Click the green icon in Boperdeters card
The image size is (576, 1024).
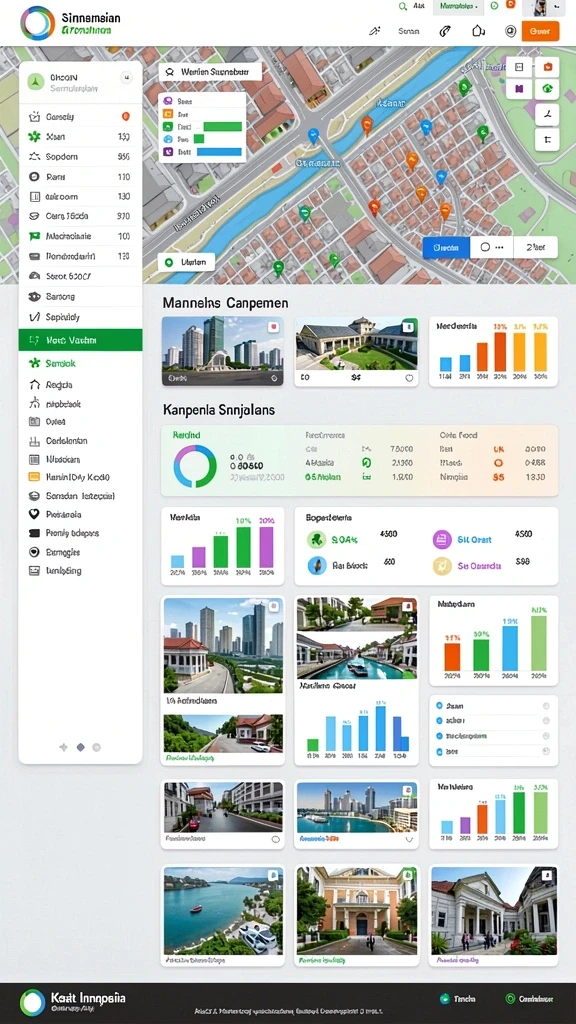(317, 539)
